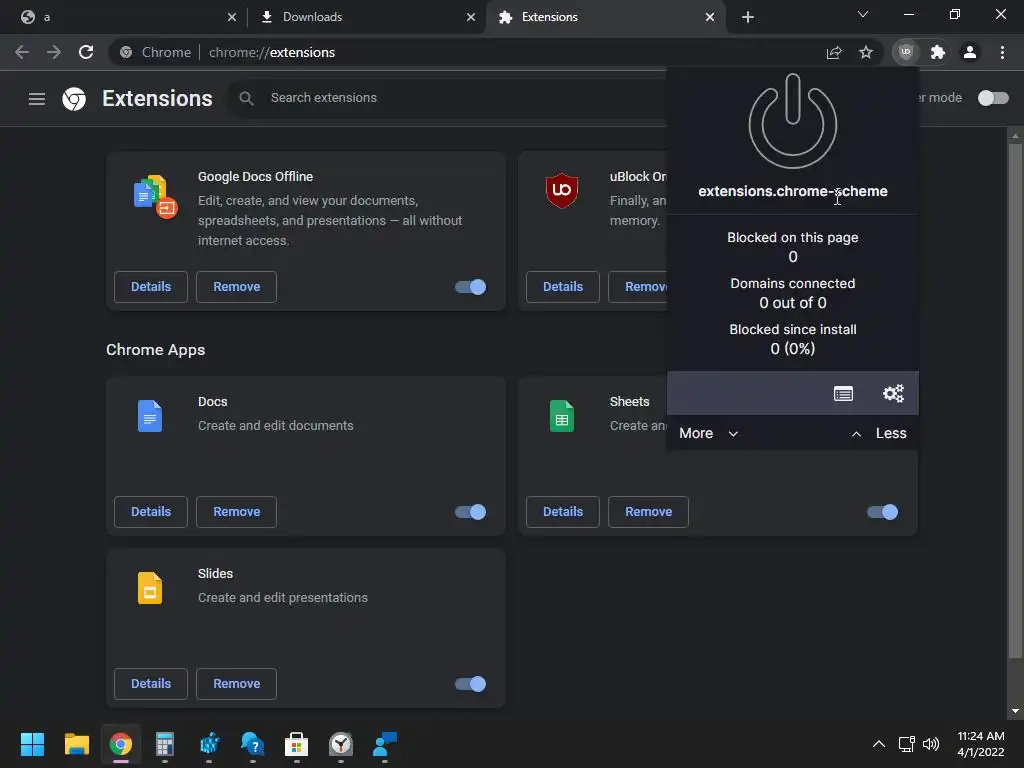Viewport: 1024px width, 768px height.
Task: Open Calculator from taskbar
Action: tap(165, 744)
